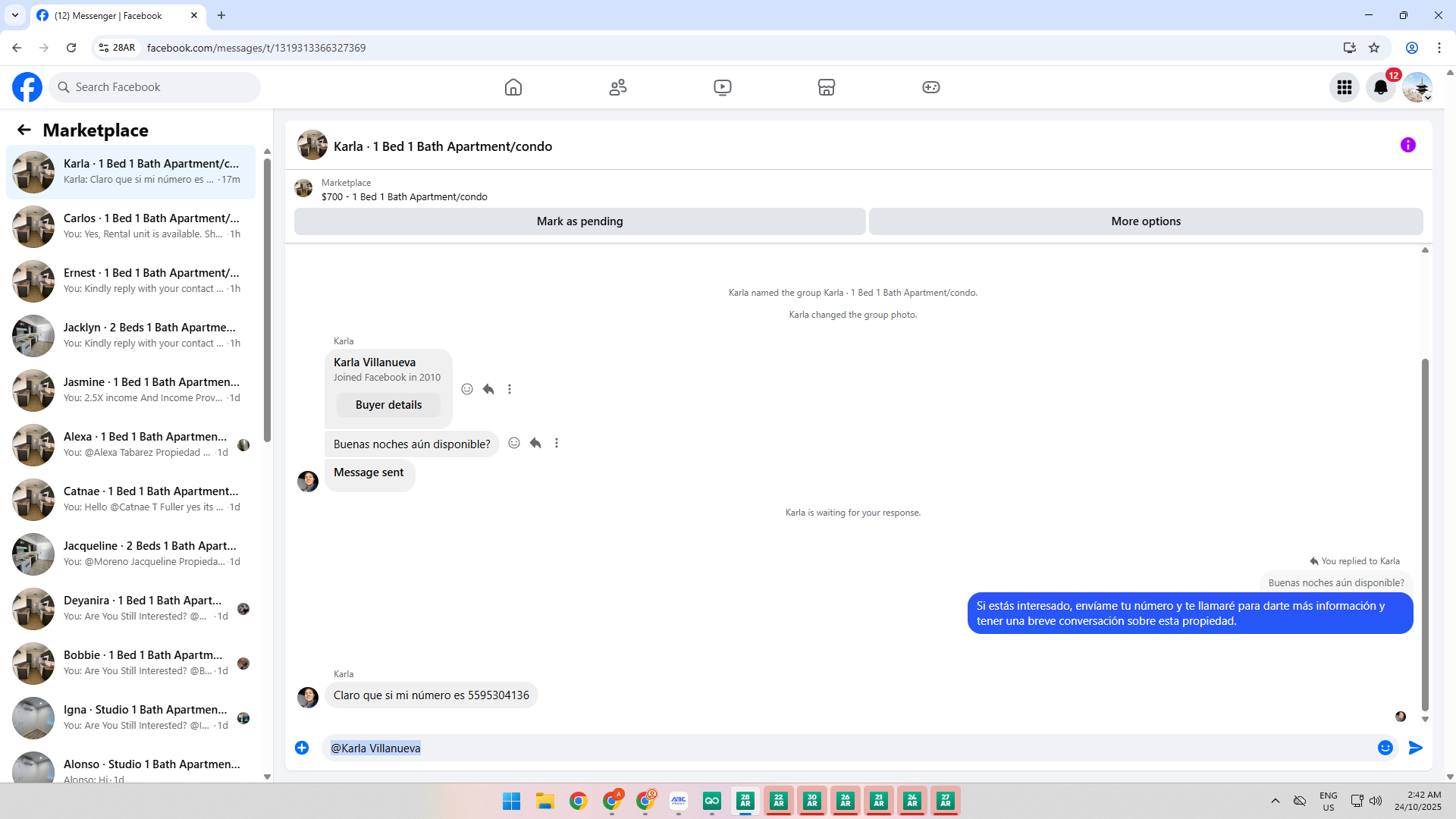This screenshot has width=1456, height=819.
Task: Open Catnae 1 Bed 1 Bath conversation
Action: (130, 500)
